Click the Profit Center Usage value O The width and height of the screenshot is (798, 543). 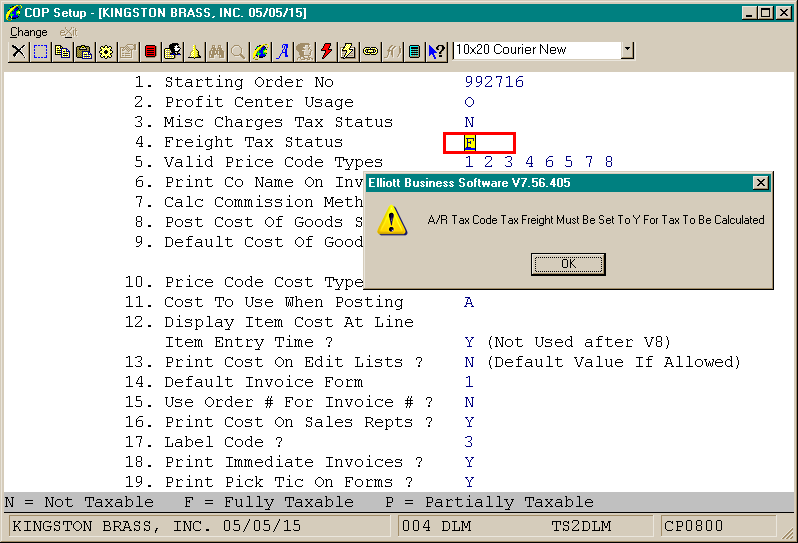pyautogui.click(x=469, y=102)
